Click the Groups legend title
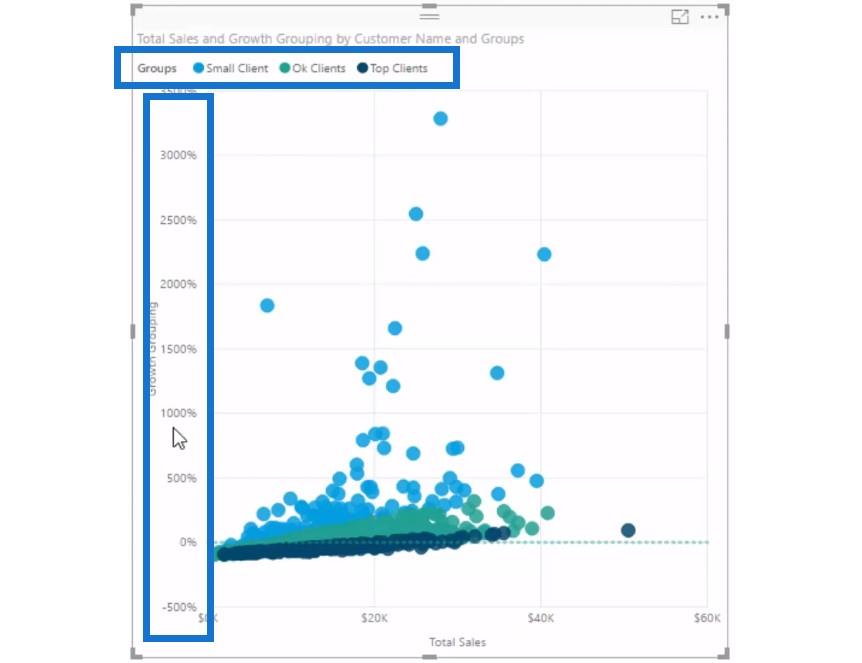This screenshot has width=862, height=663. pos(157,68)
